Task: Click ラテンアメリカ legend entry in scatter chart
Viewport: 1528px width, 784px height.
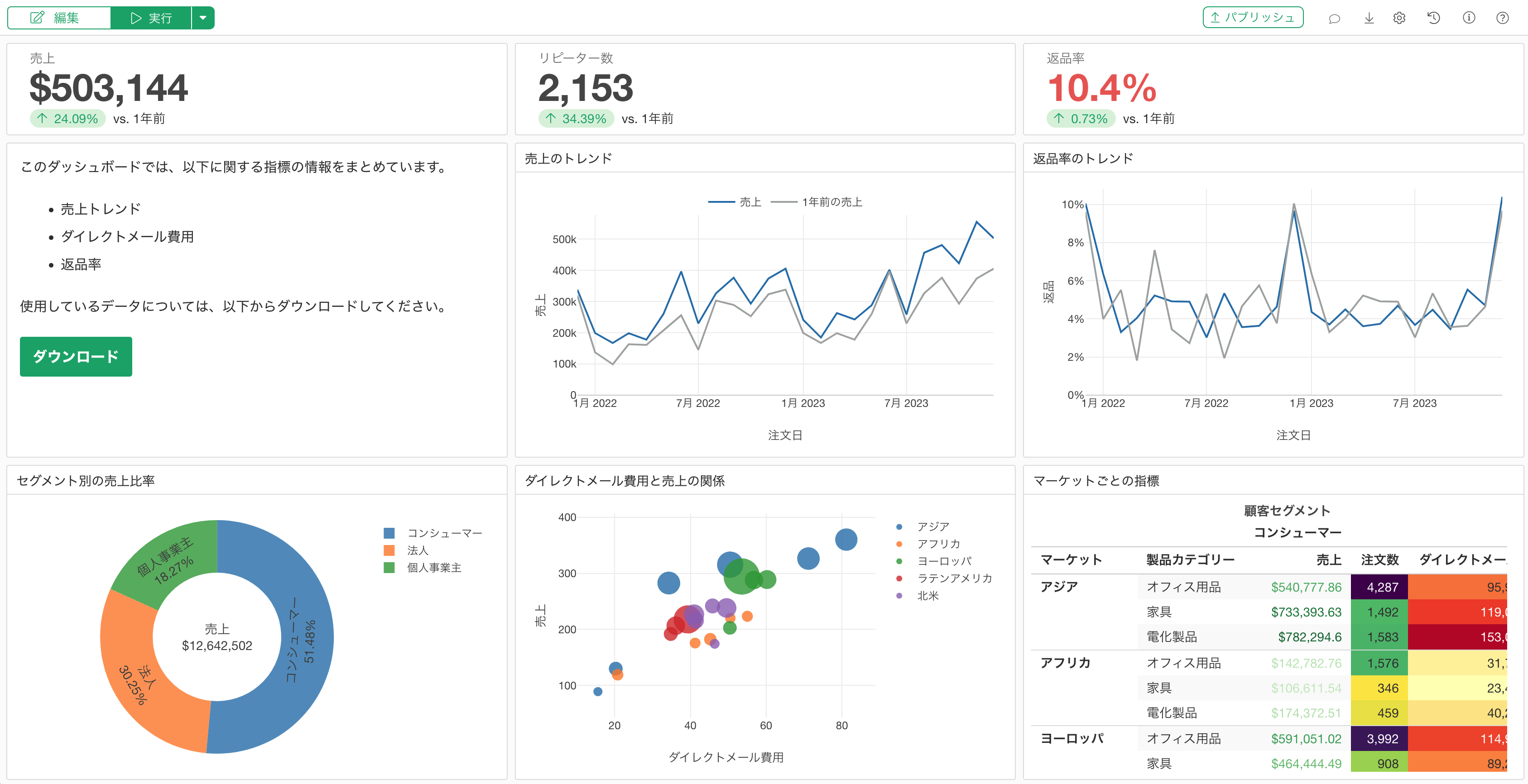Action: pyautogui.click(x=944, y=578)
